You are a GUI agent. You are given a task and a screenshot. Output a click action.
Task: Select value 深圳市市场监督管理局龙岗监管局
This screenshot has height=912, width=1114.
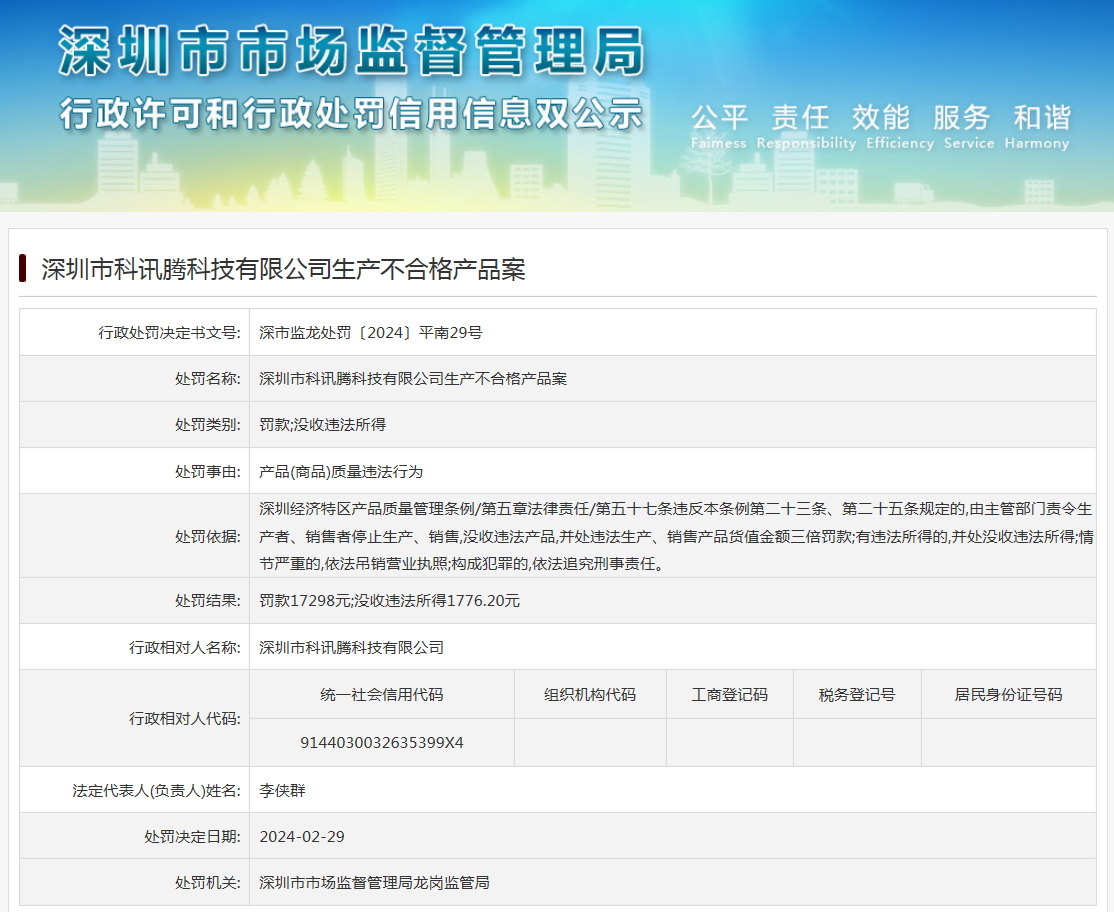pyautogui.click(x=374, y=883)
